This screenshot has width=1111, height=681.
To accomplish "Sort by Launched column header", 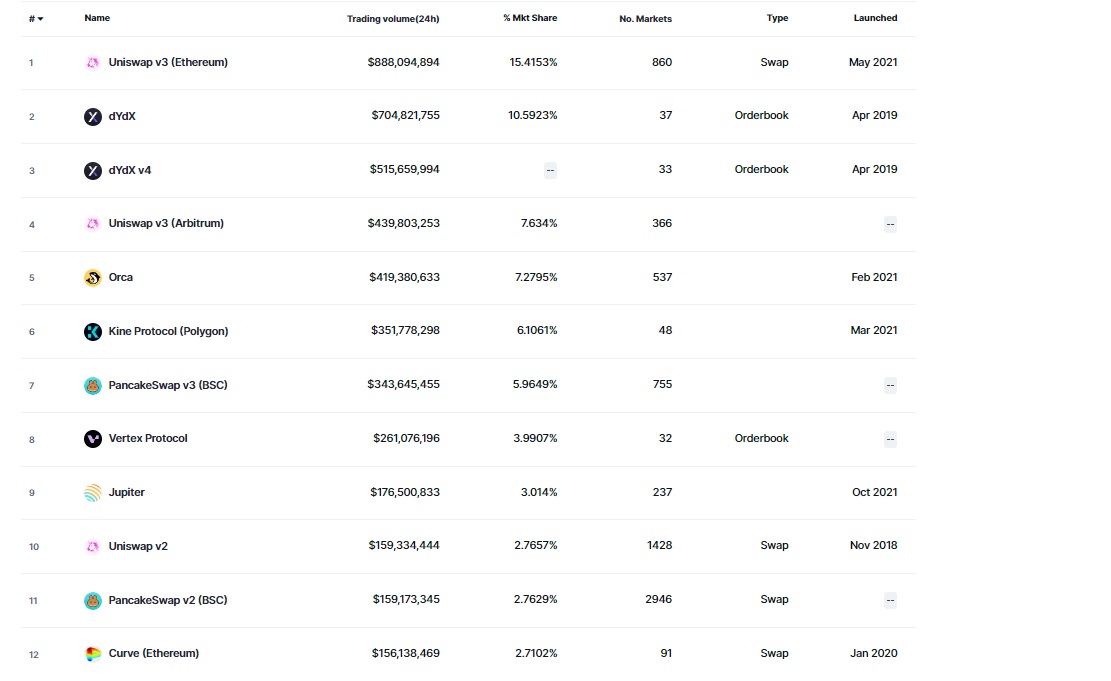I will pos(875,18).
